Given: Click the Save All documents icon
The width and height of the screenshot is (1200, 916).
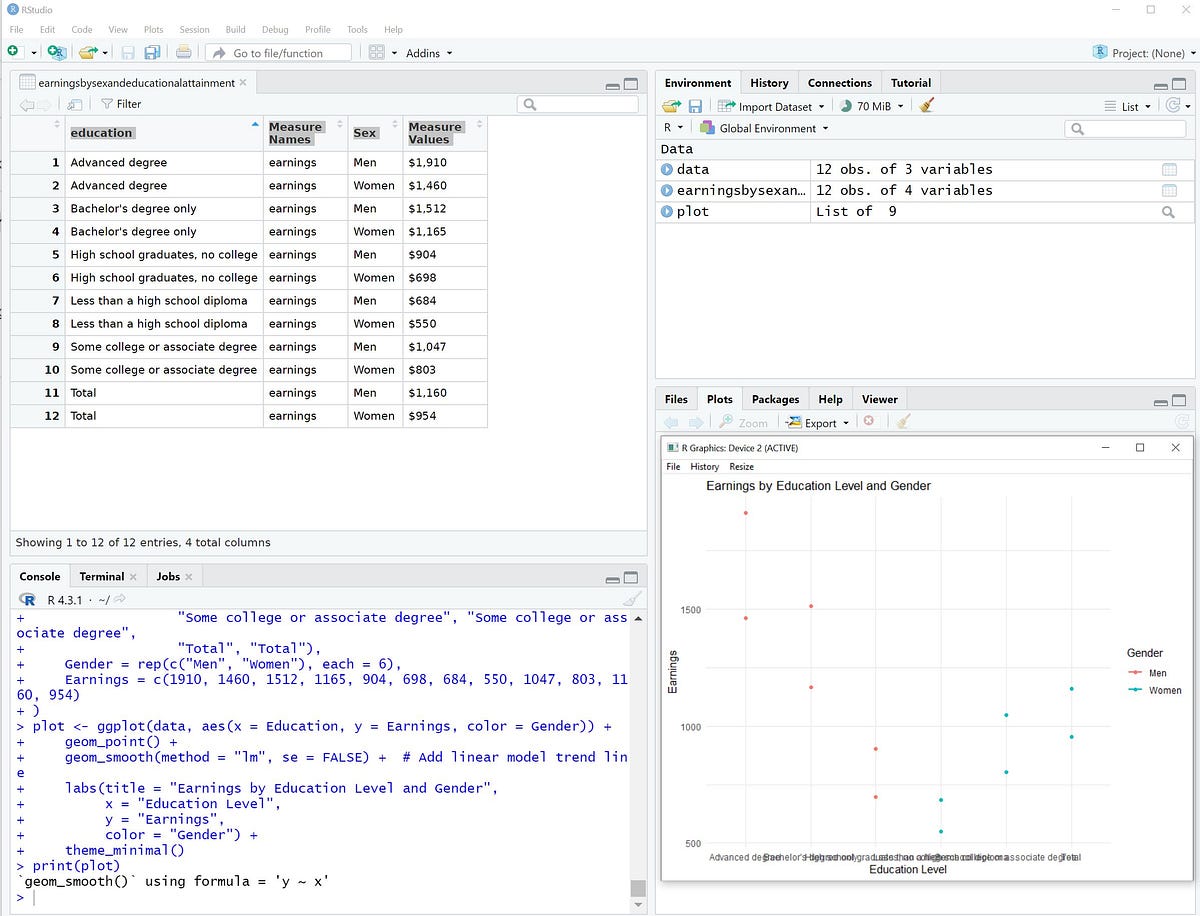Looking at the screenshot, I should click(x=152, y=52).
